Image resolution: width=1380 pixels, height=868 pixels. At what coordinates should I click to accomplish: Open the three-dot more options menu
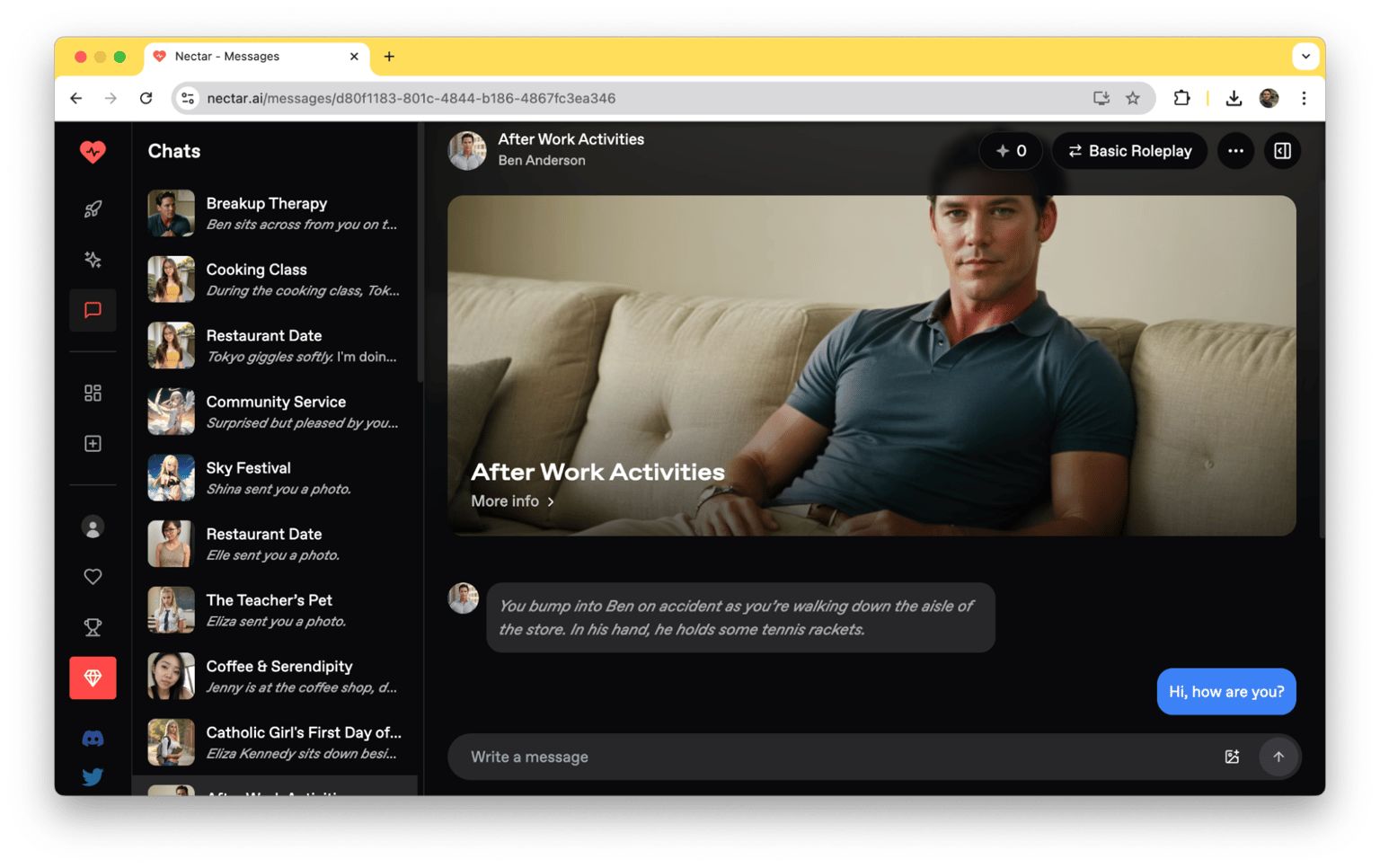[x=1236, y=151]
